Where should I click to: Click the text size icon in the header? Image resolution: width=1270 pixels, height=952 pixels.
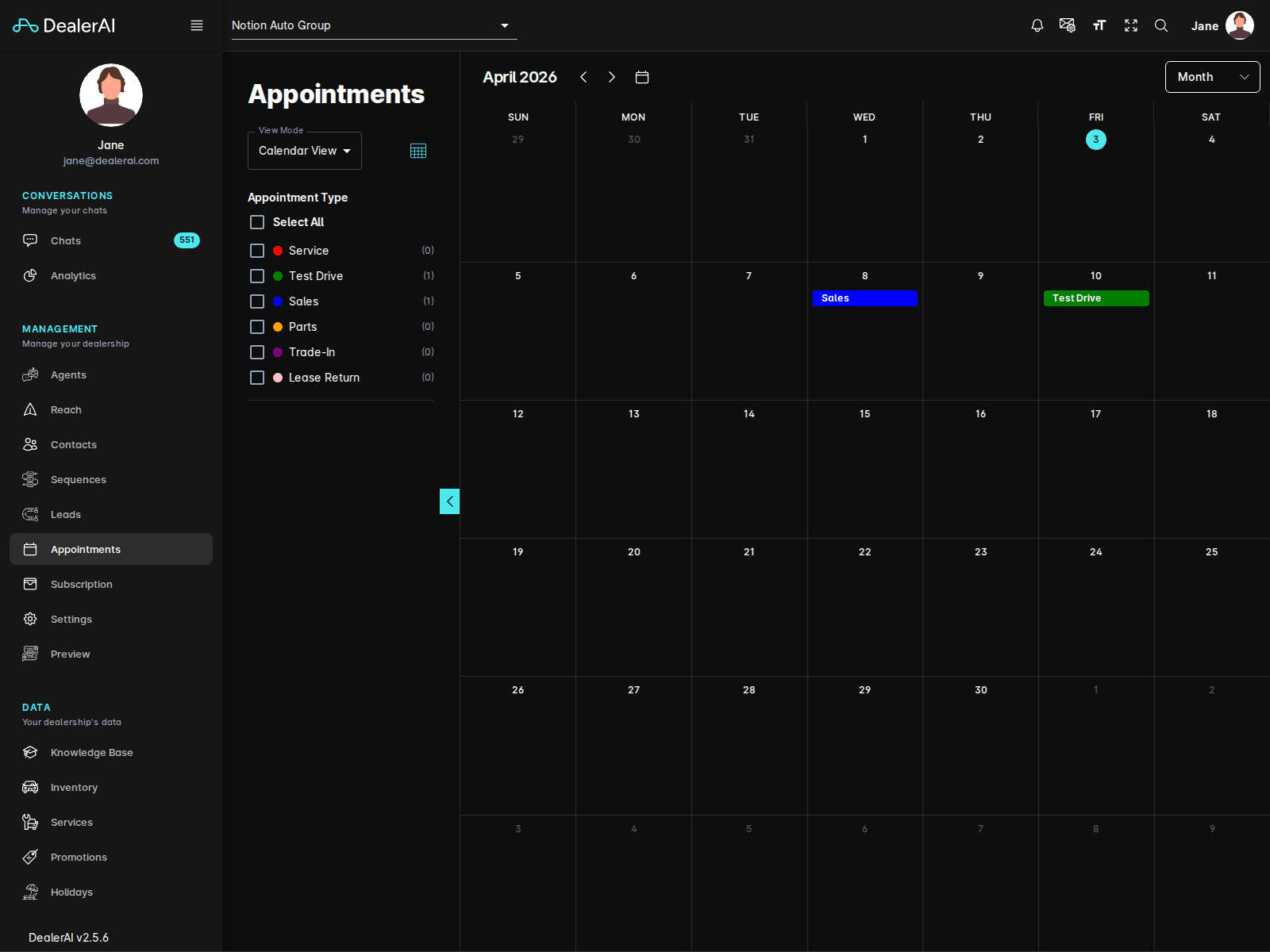point(1099,25)
